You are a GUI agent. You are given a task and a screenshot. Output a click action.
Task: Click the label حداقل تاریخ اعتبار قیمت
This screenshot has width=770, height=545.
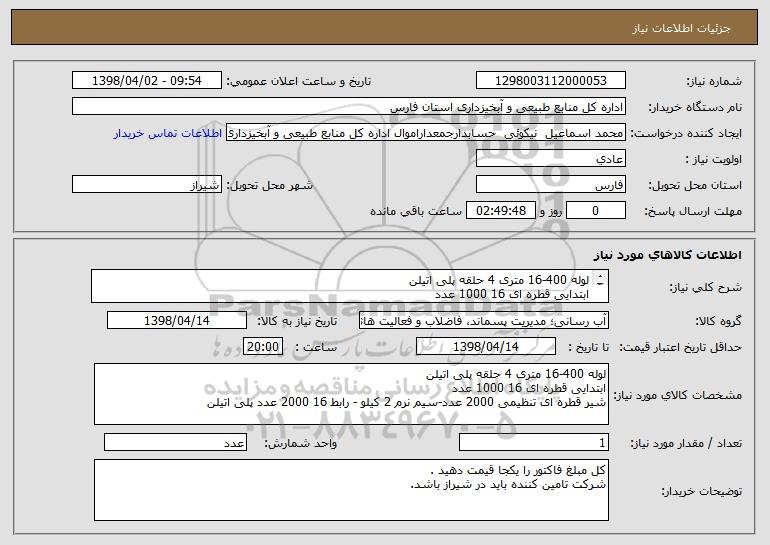click(681, 347)
